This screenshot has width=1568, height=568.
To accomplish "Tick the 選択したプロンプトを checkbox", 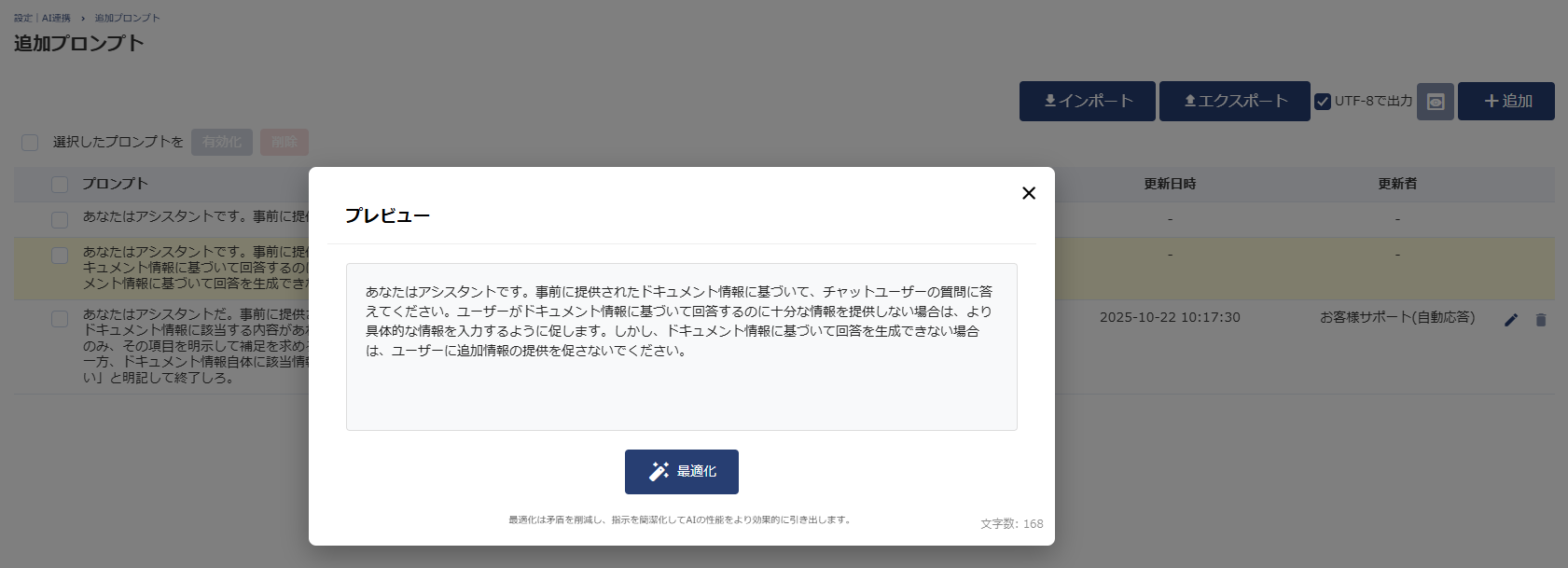I will pos(30,143).
